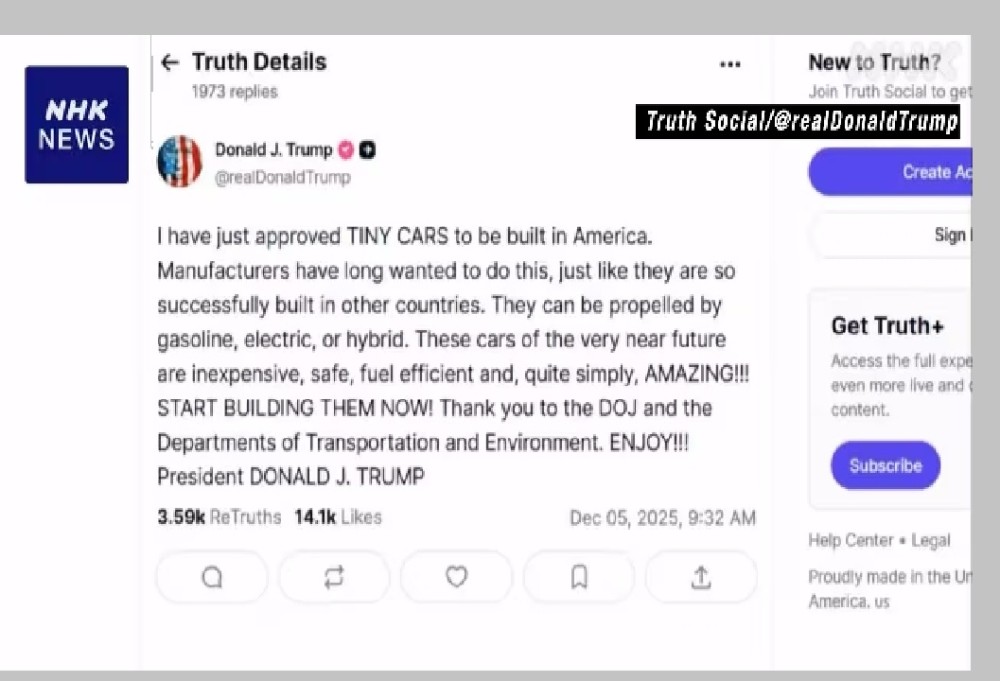Bookmark this post
This screenshot has height=681, width=1000.
coord(579,577)
